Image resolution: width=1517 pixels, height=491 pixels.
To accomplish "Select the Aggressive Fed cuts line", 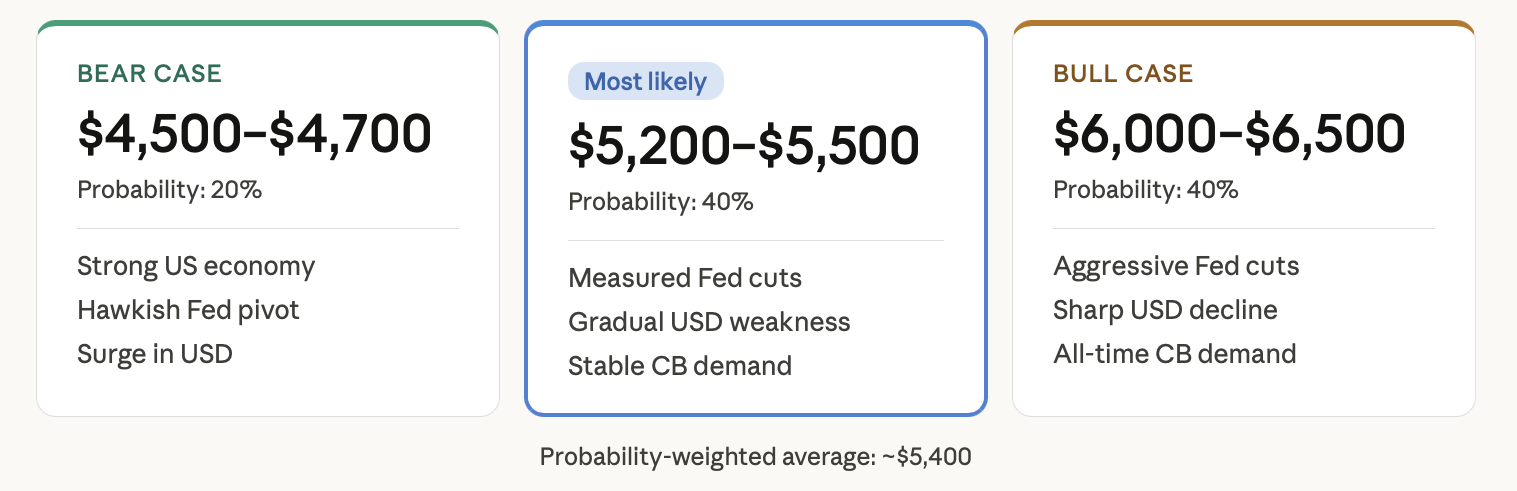I will 1176,266.
